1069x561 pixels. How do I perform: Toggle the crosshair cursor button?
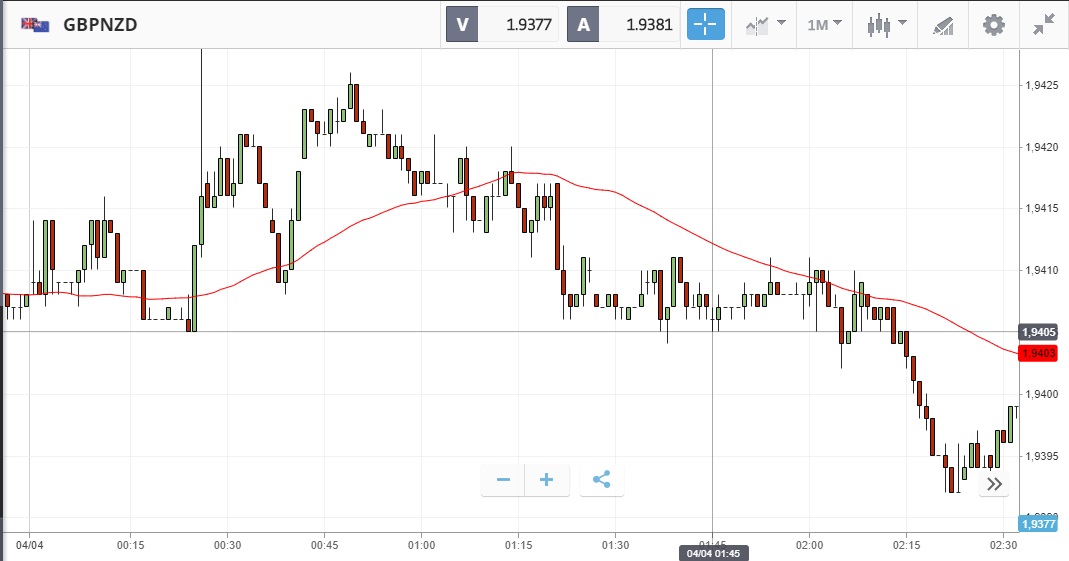pyautogui.click(x=705, y=25)
